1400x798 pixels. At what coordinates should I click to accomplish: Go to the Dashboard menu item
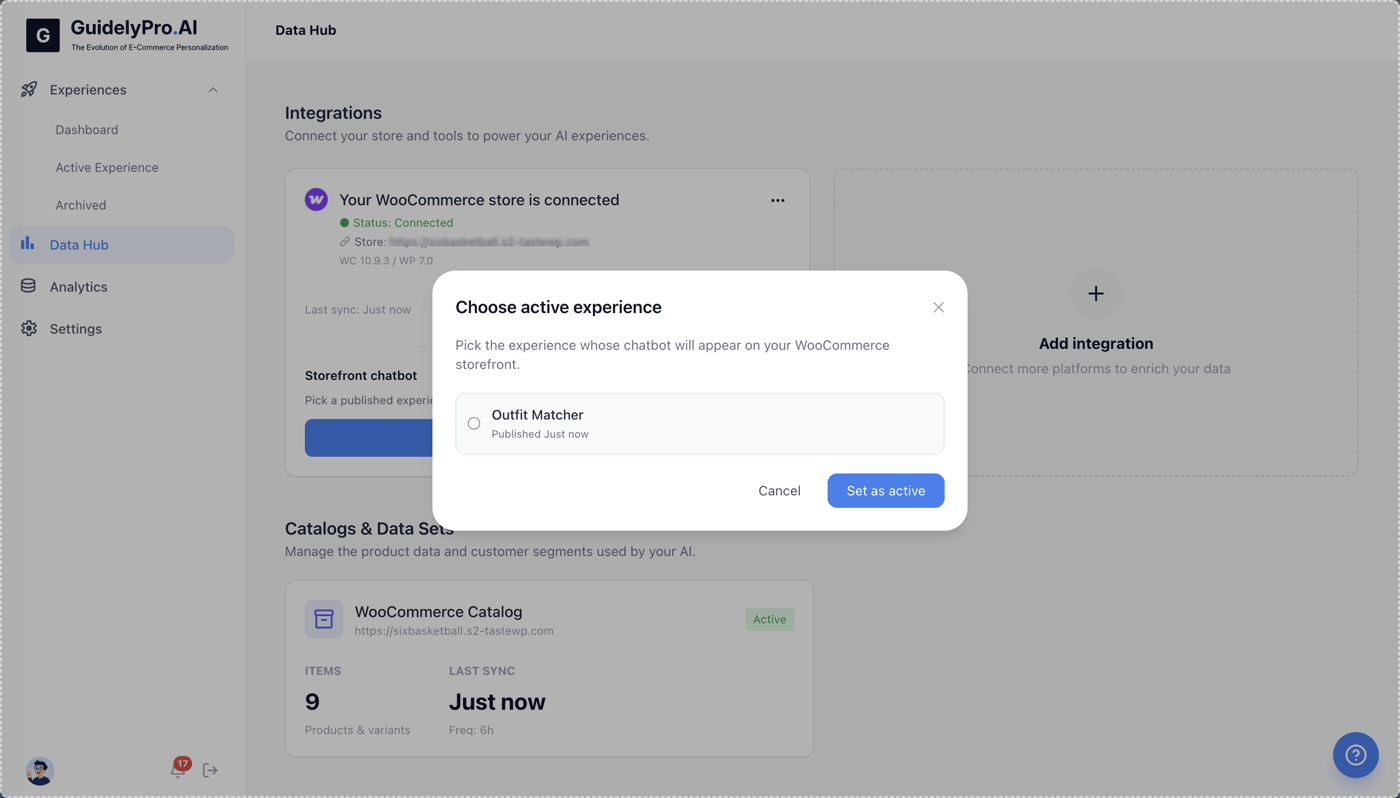point(87,130)
